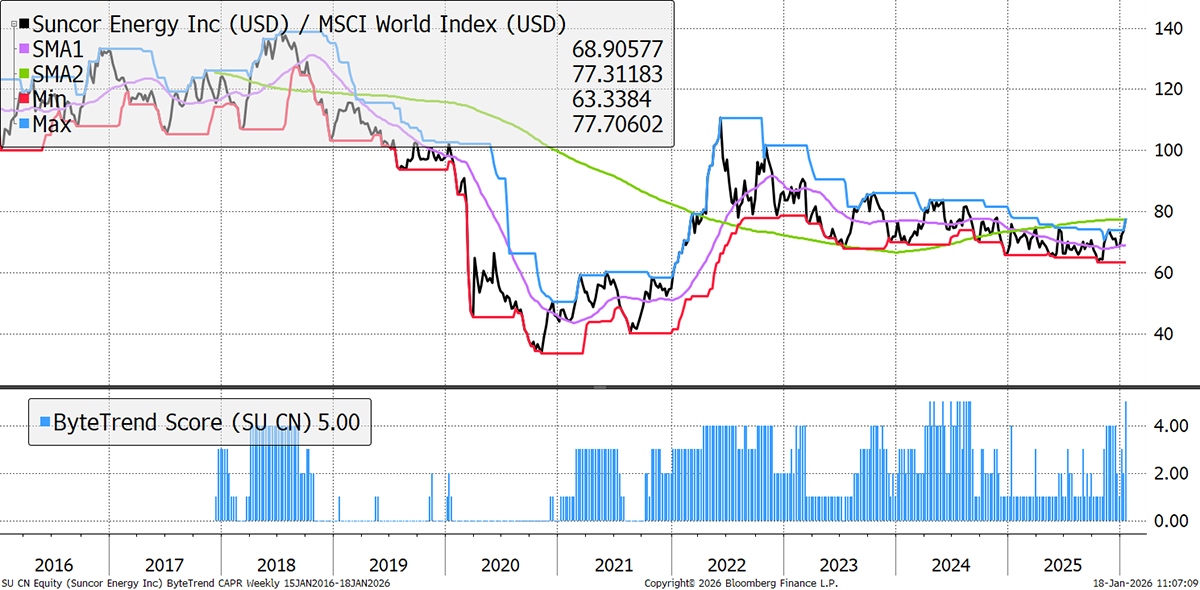The image size is (1200, 590).
Task: Click the 2023 year label on time axis
Action: pos(837,564)
